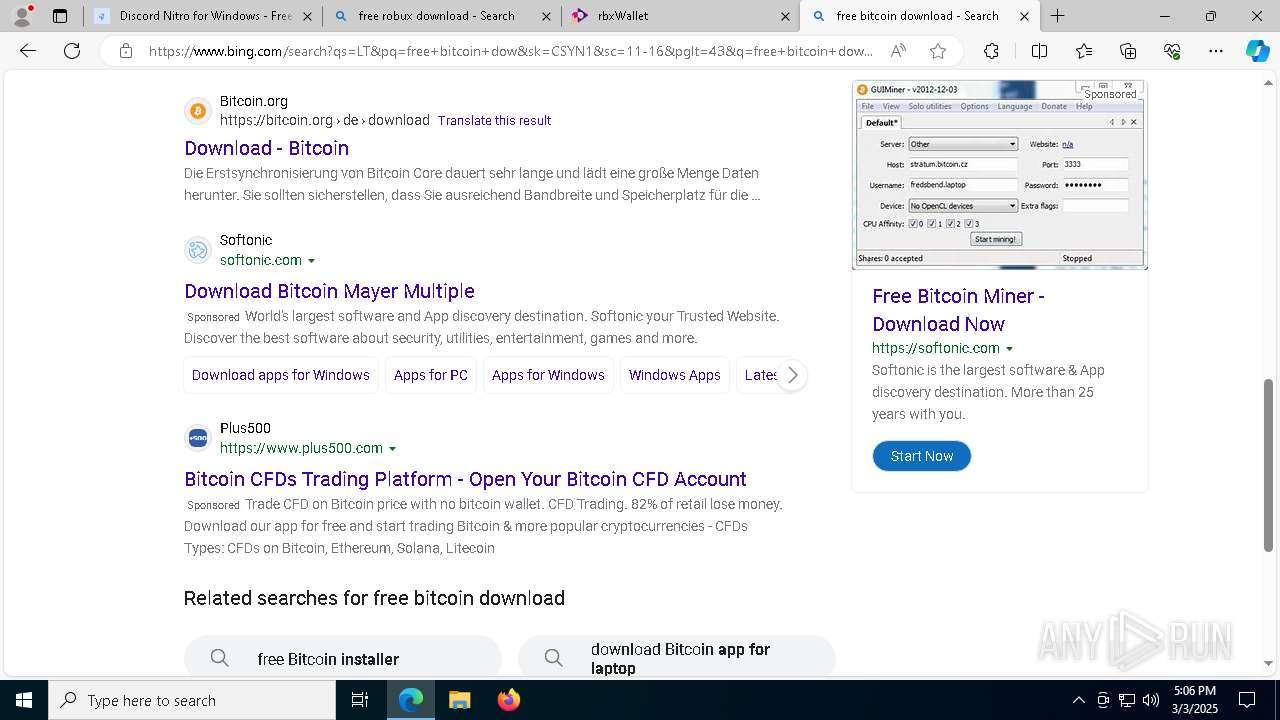1280x720 pixels.
Task: Click Download apps for Windows chip
Action: pos(281,375)
